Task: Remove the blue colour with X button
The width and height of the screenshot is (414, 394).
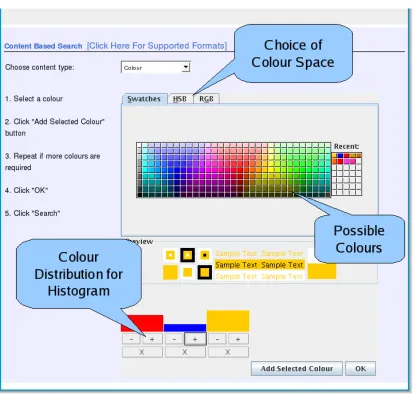Action: click(x=185, y=352)
